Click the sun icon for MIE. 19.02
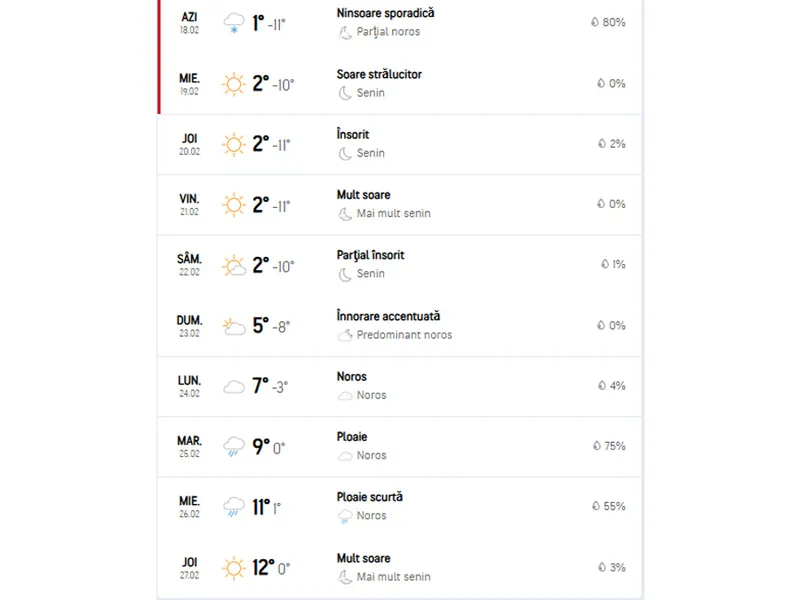 234,84
